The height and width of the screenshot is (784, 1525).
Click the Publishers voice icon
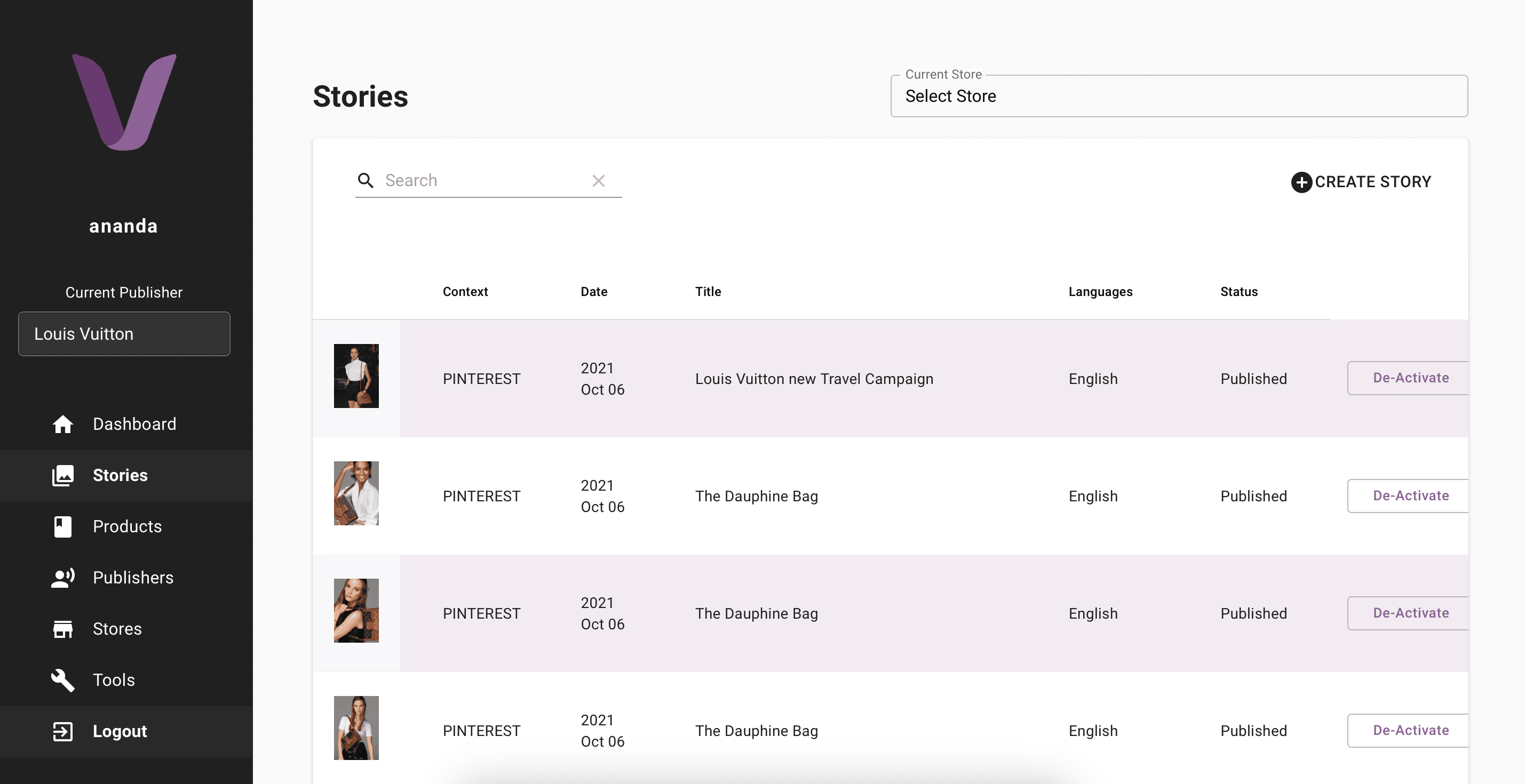[x=63, y=578]
